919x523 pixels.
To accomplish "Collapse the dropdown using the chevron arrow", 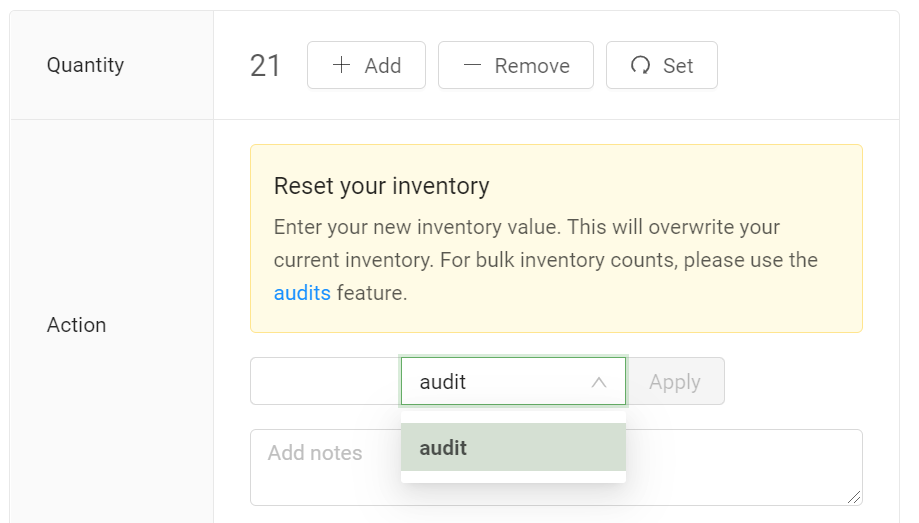I will pos(599,382).
